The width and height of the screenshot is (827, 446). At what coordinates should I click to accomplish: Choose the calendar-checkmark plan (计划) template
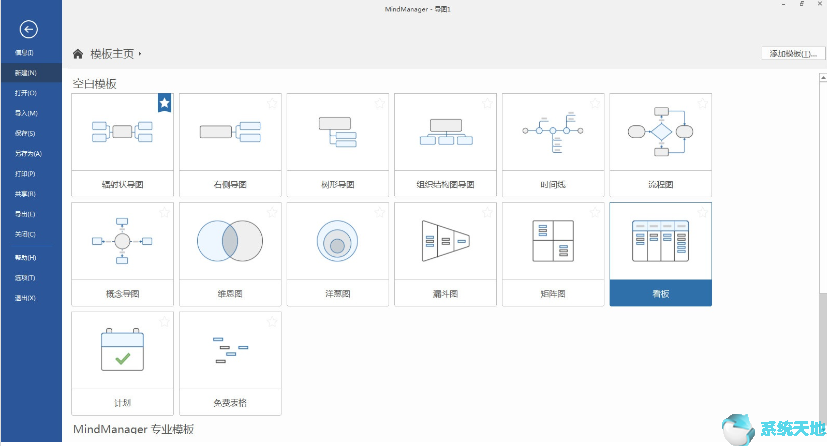tap(122, 363)
